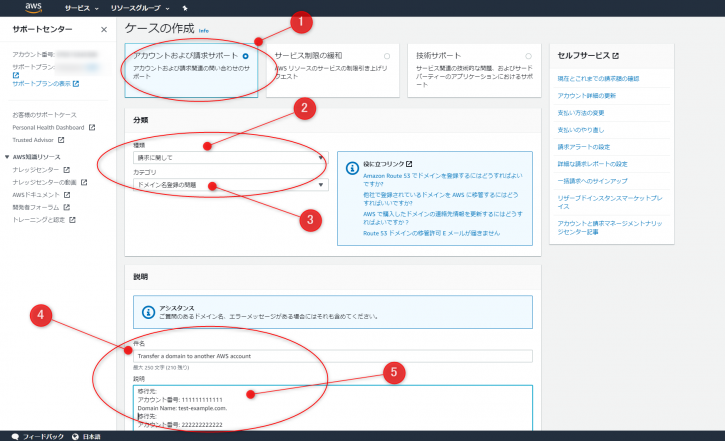Open 開発者フォーラム link

point(36,208)
